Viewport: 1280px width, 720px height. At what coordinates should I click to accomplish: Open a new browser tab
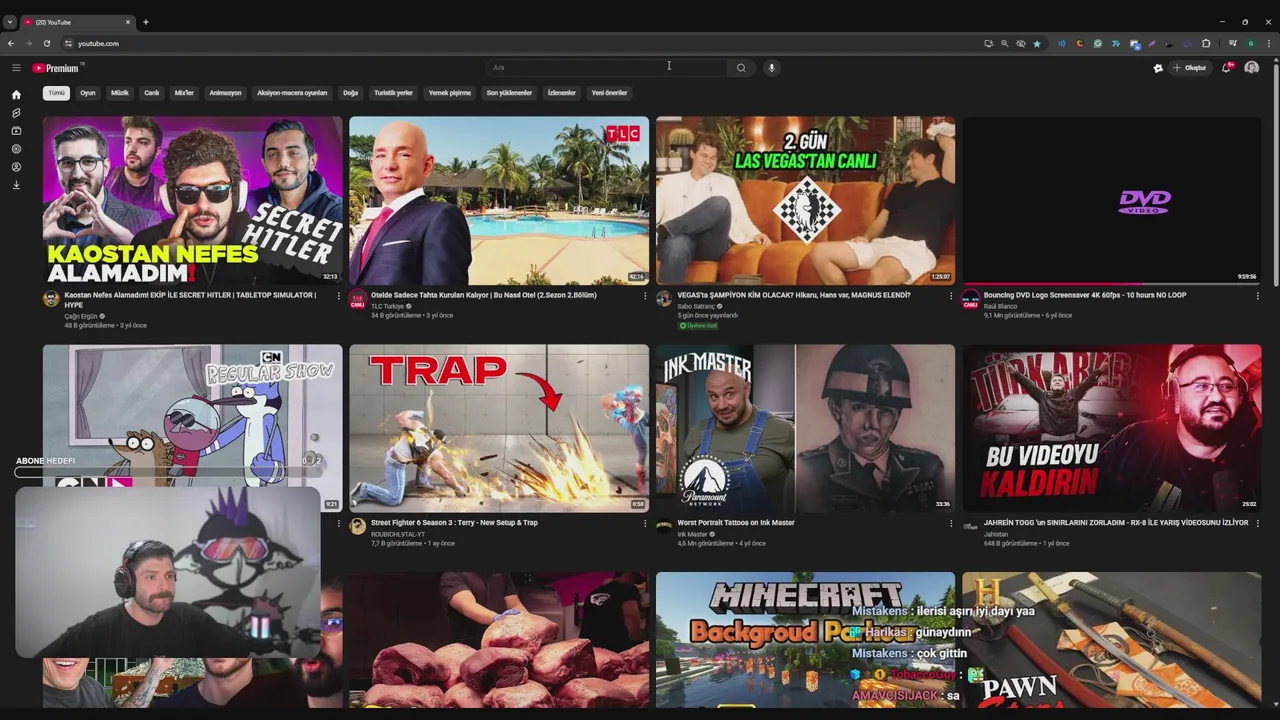pos(145,22)
